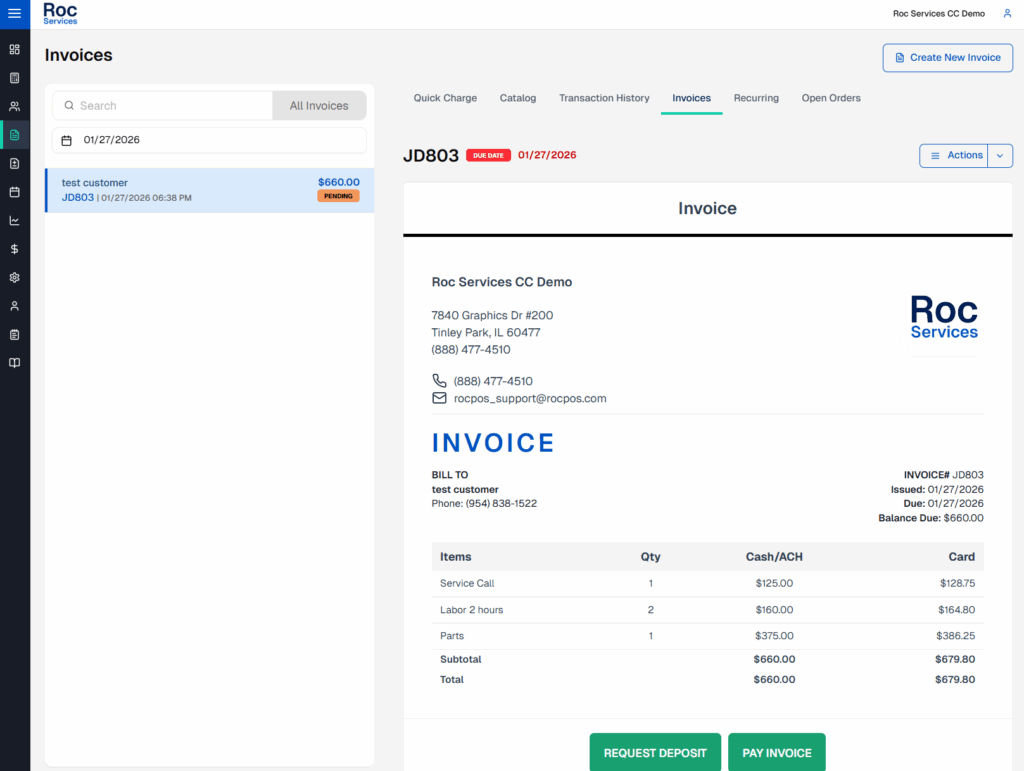This screenshot has width=1024, height=771.
Task: Select the notes clipboard icon in the sidebar
Action: click(x=14, y=334)
